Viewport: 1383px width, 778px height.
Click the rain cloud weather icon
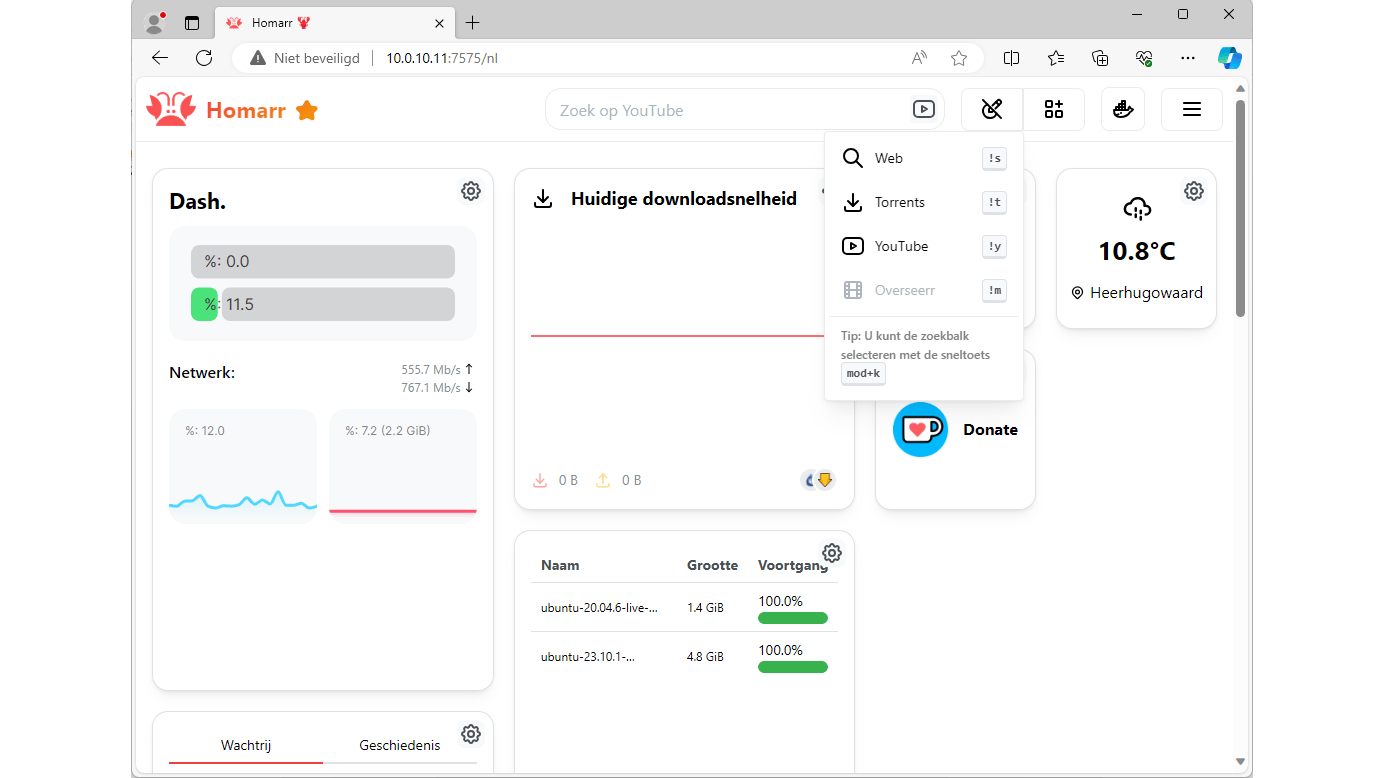(1137, 209)
